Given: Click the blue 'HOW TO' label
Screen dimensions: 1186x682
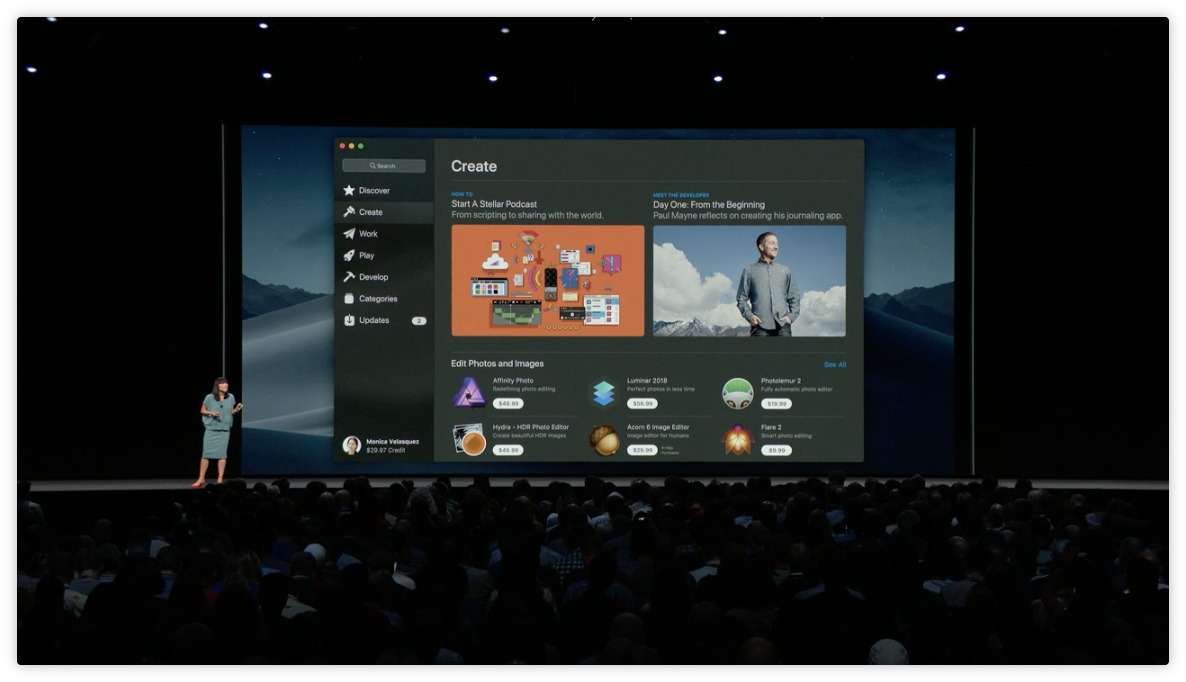Looking at the screenshot, I should tap(461, 194).
